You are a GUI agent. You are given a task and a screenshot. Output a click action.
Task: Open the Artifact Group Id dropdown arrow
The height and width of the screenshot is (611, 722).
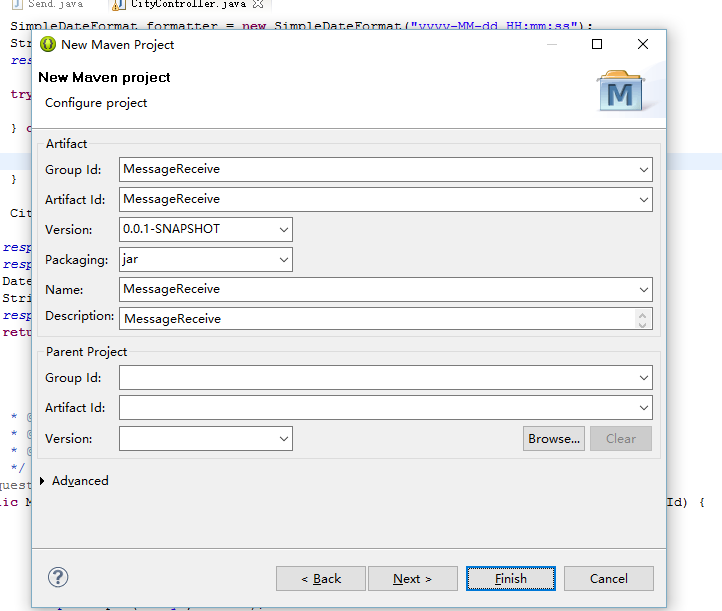pos(644,169)
